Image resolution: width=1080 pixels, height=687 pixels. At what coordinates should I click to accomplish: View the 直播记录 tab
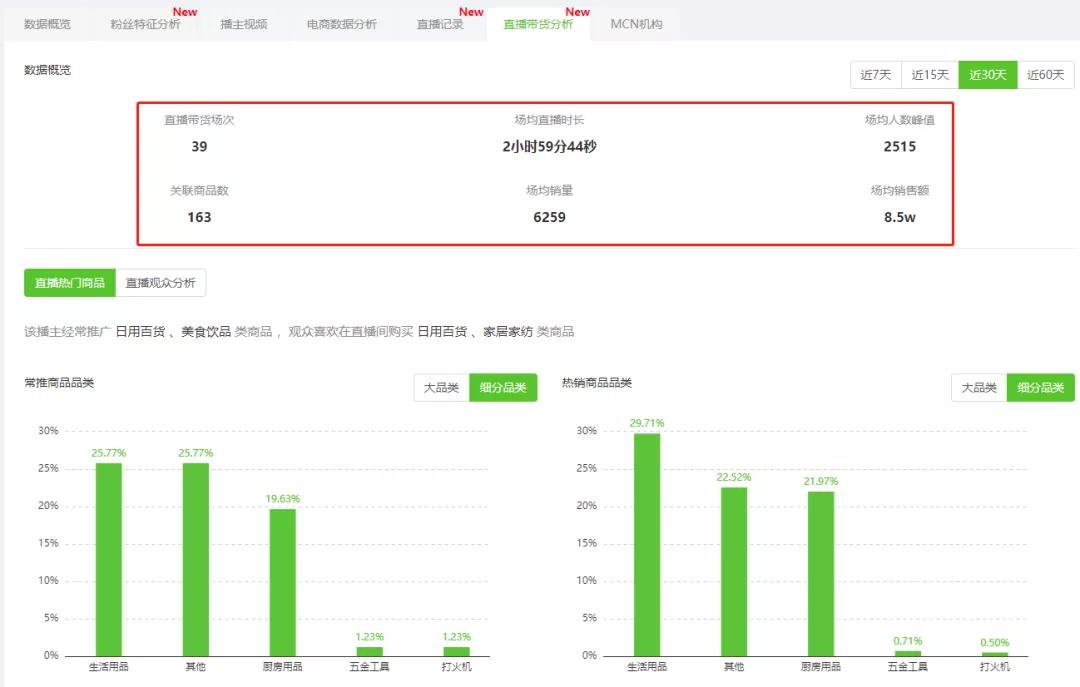pyautogui.click(x=441, y=25)
